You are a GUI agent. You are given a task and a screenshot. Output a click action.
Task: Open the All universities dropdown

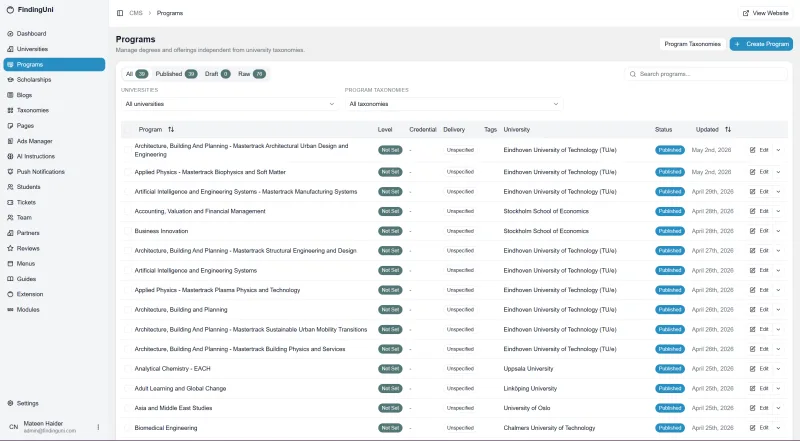[230, 104]
